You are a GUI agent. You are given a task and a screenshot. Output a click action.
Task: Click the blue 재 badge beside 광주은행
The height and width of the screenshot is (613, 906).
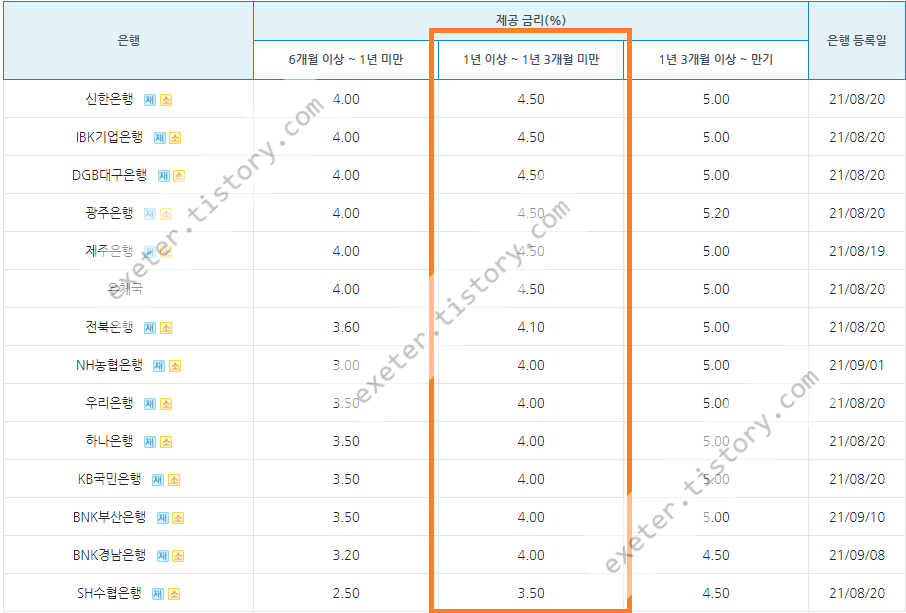click(150, 214)
